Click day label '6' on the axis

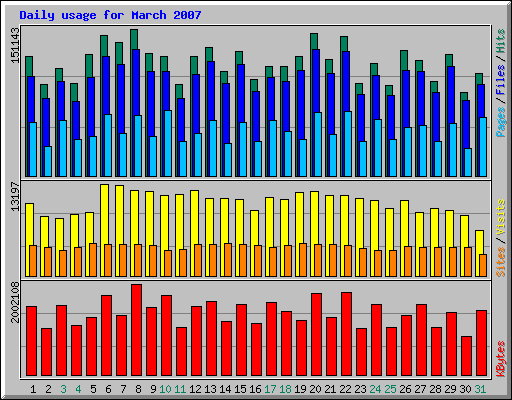[108, 389]
